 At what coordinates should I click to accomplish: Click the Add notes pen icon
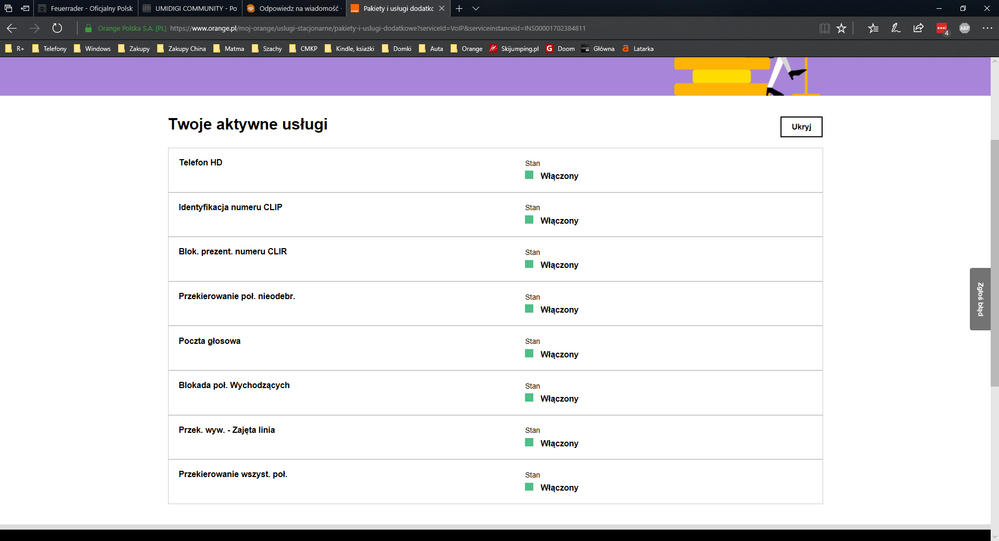point(896,28)
